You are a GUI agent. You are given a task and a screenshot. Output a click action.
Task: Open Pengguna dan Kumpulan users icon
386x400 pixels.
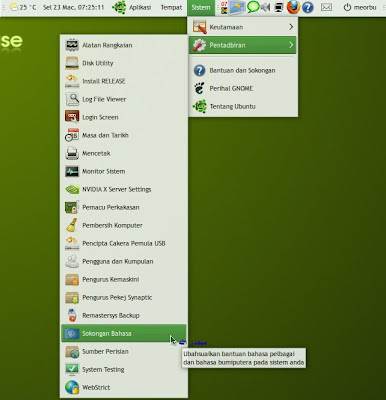coord(72,261)
